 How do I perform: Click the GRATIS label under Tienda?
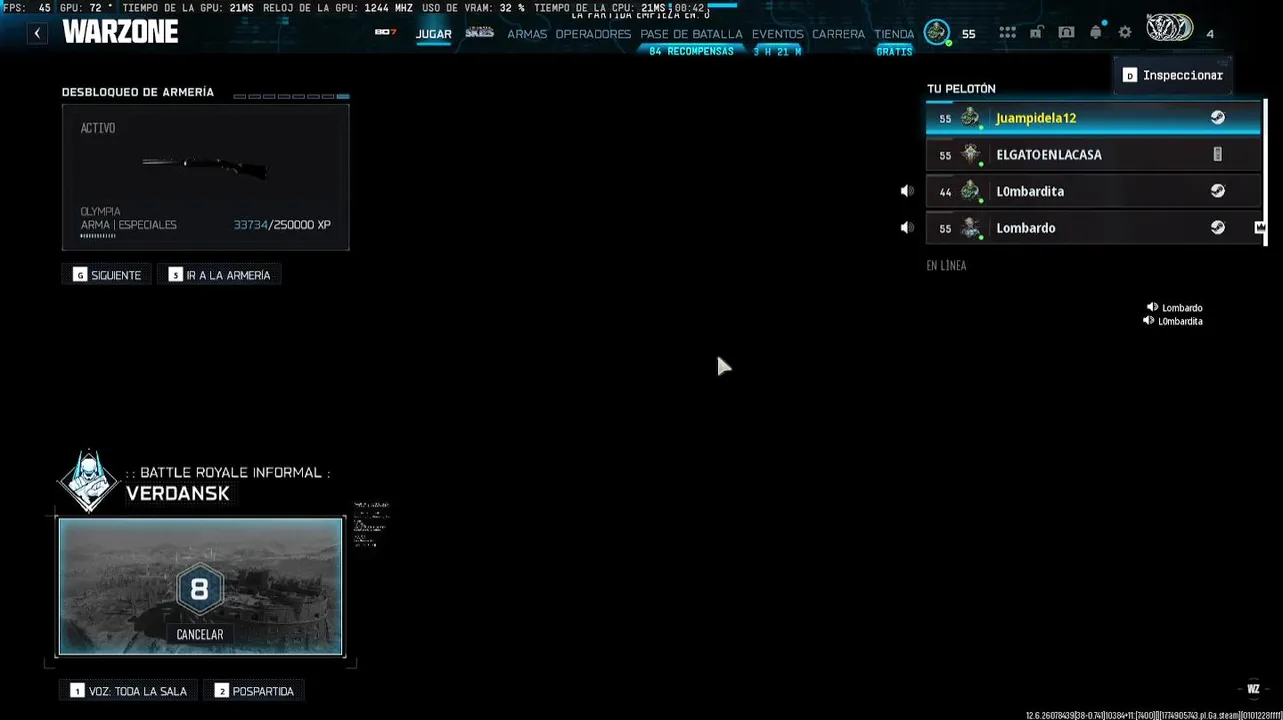pyautogui.click(x=894, y=51)
